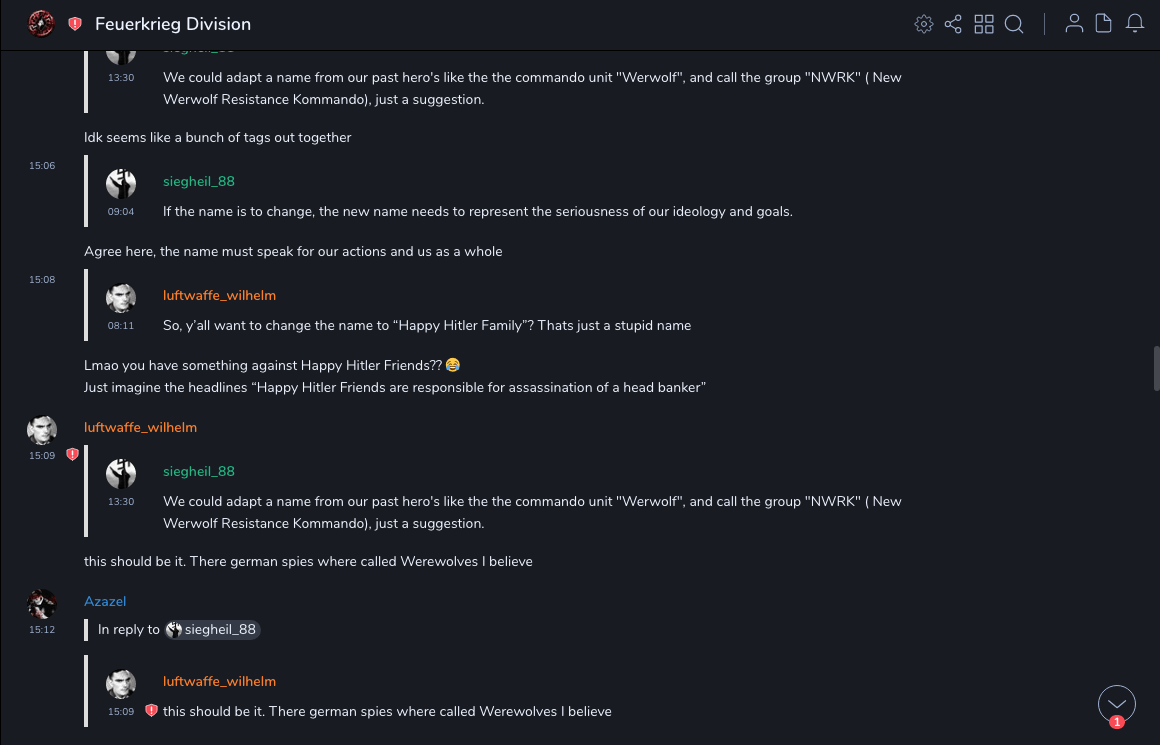Click the Feuerkrieg Division room title
The height and width of the screenshot is (745, 1160).
tap(173, 24)
